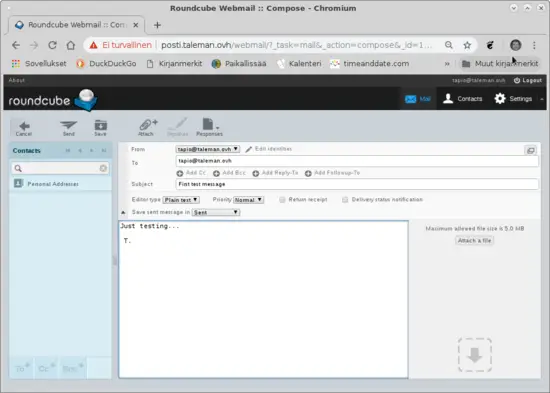Go to previous contacts page arrow
The height and width of the screenshot is (393, 550).
tap(80, 151)
